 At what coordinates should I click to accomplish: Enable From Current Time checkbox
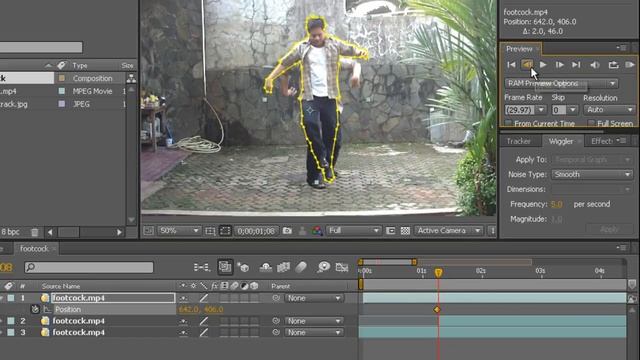click(509, 123)
